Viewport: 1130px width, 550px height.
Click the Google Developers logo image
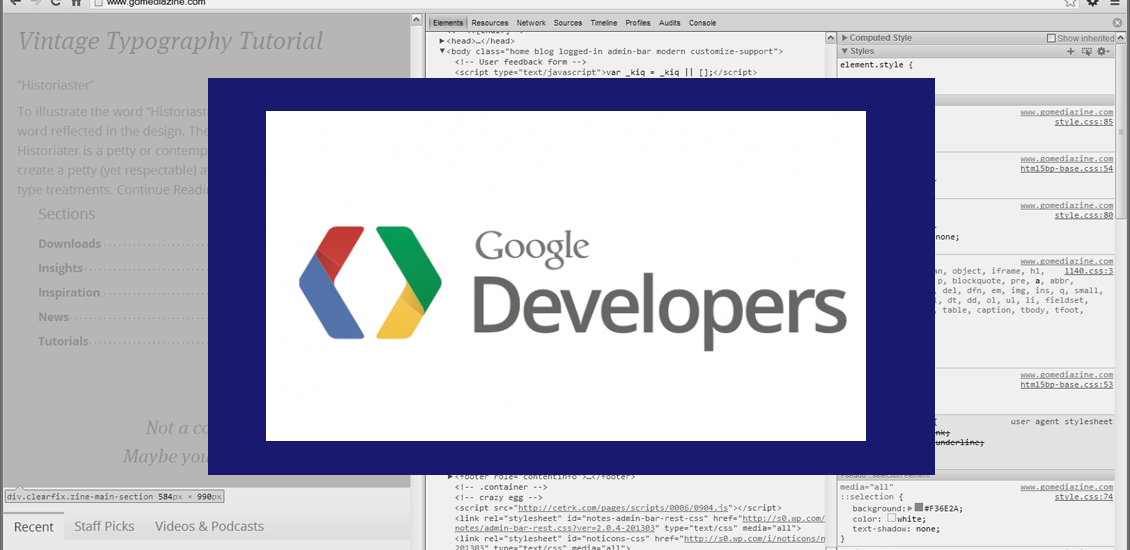click(x=566, y=276)
